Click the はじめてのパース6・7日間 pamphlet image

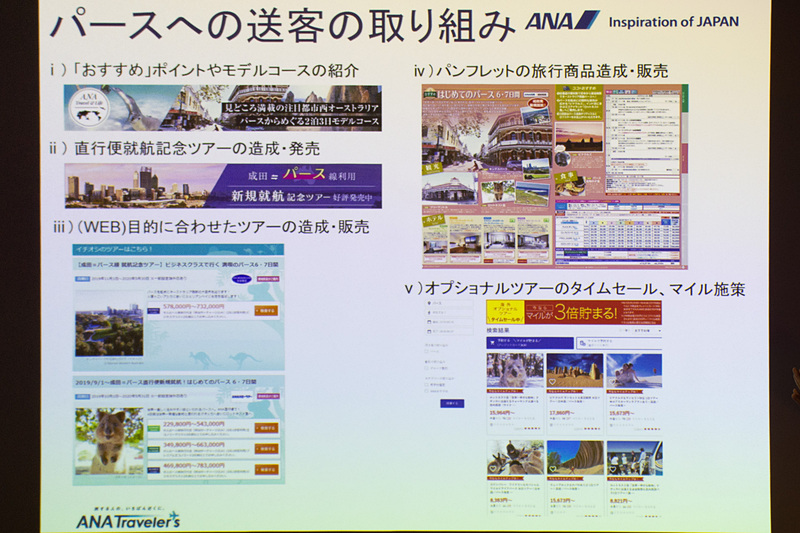coord(555,176)
